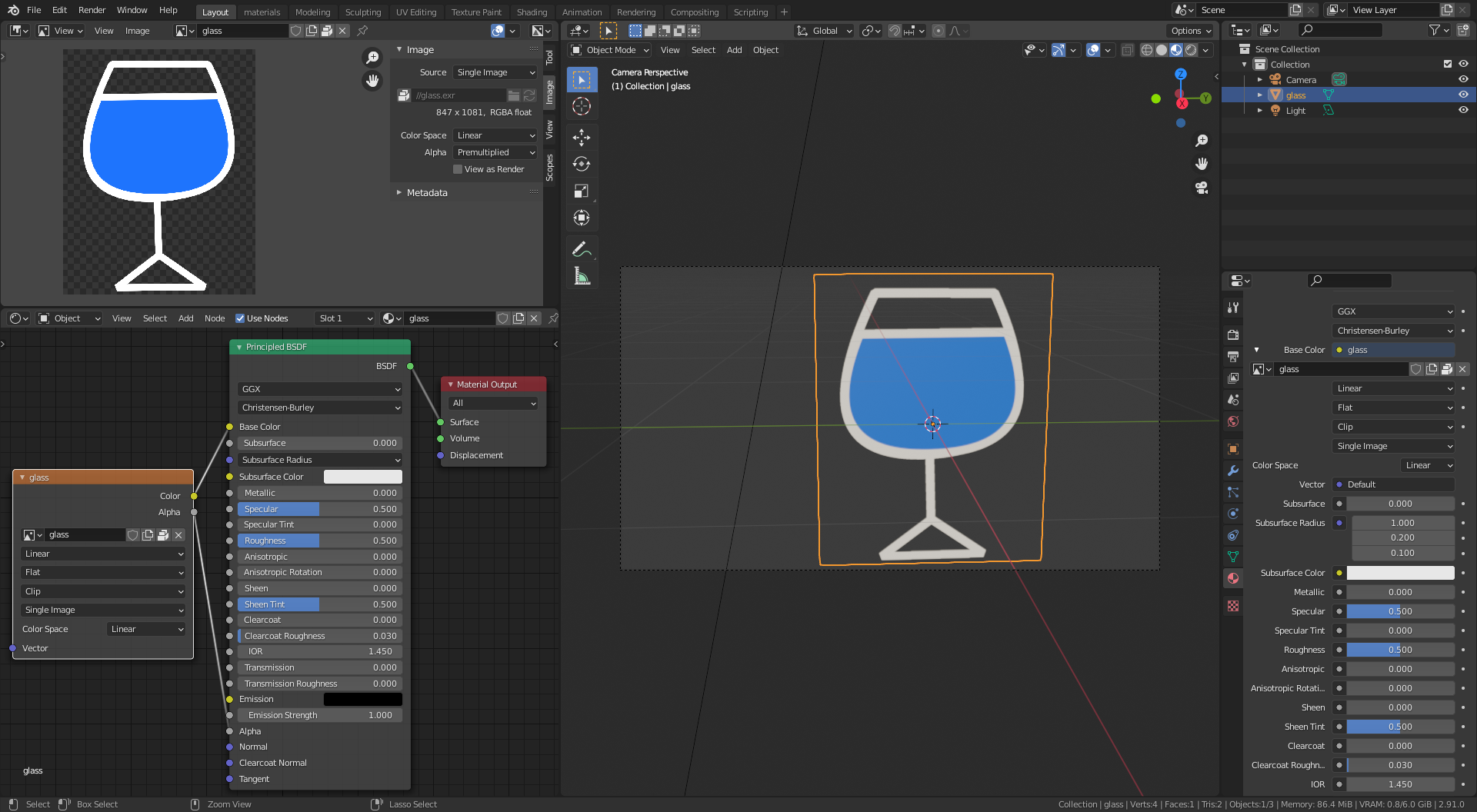This screenshot has height=812, width=1477.
Task: Switch to rendered viewport shading
Action: point(1191,50)
